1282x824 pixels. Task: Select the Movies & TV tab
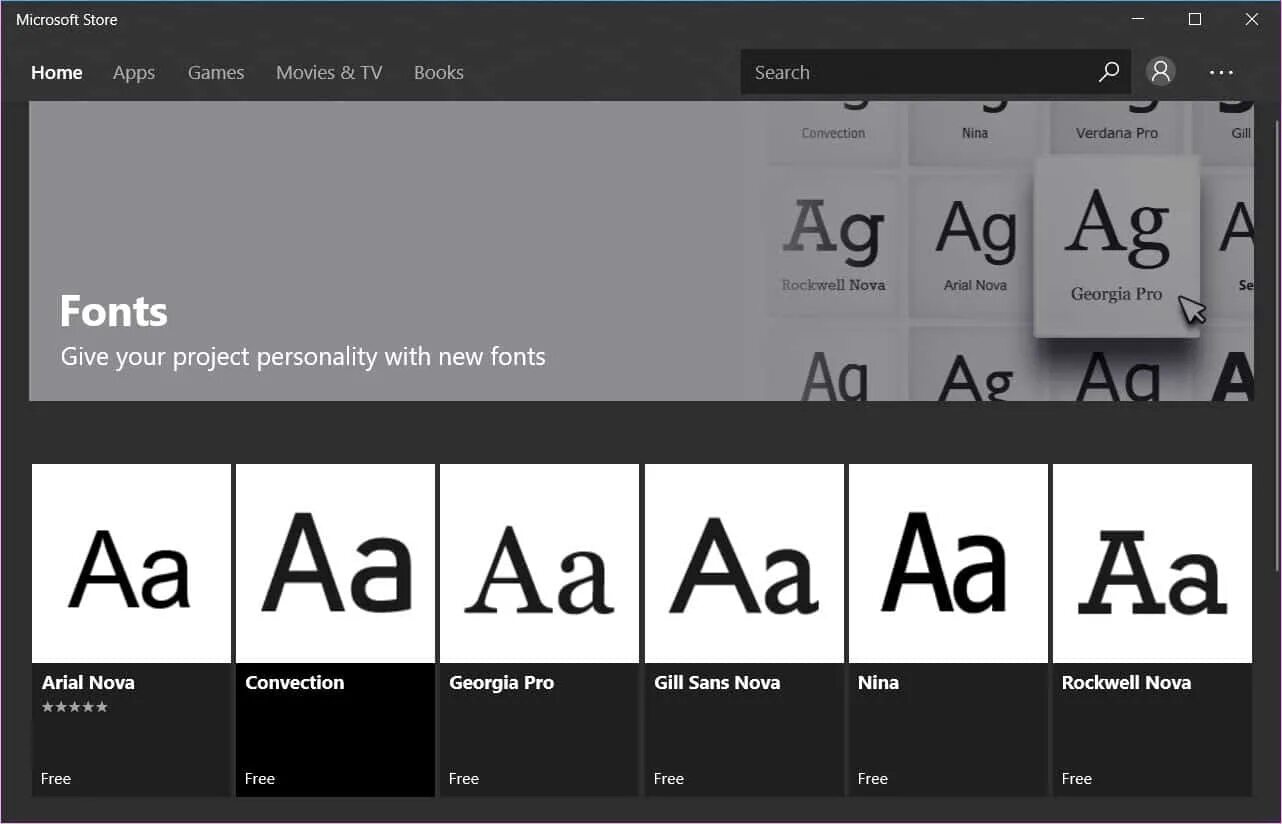pyautogui.click(x=329, y=72)
